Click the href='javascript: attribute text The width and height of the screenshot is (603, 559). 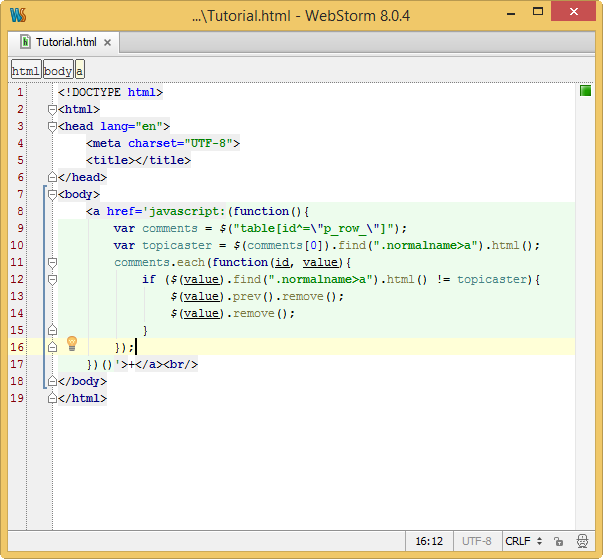point(166,211)
